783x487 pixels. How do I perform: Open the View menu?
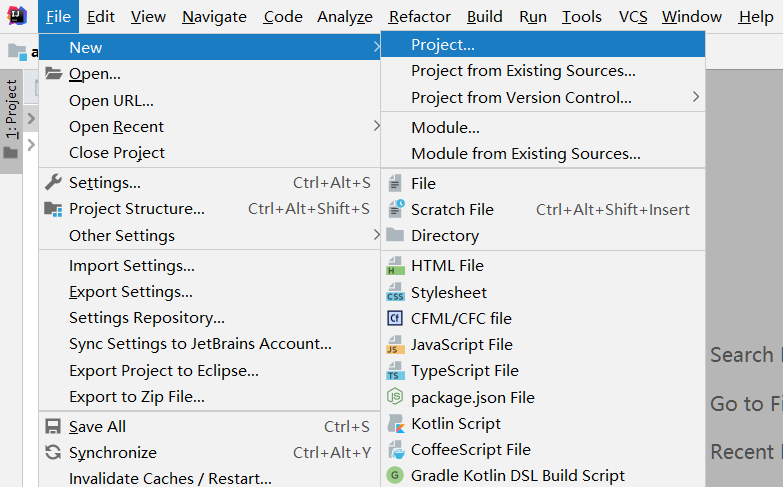(x=148, y=17)
